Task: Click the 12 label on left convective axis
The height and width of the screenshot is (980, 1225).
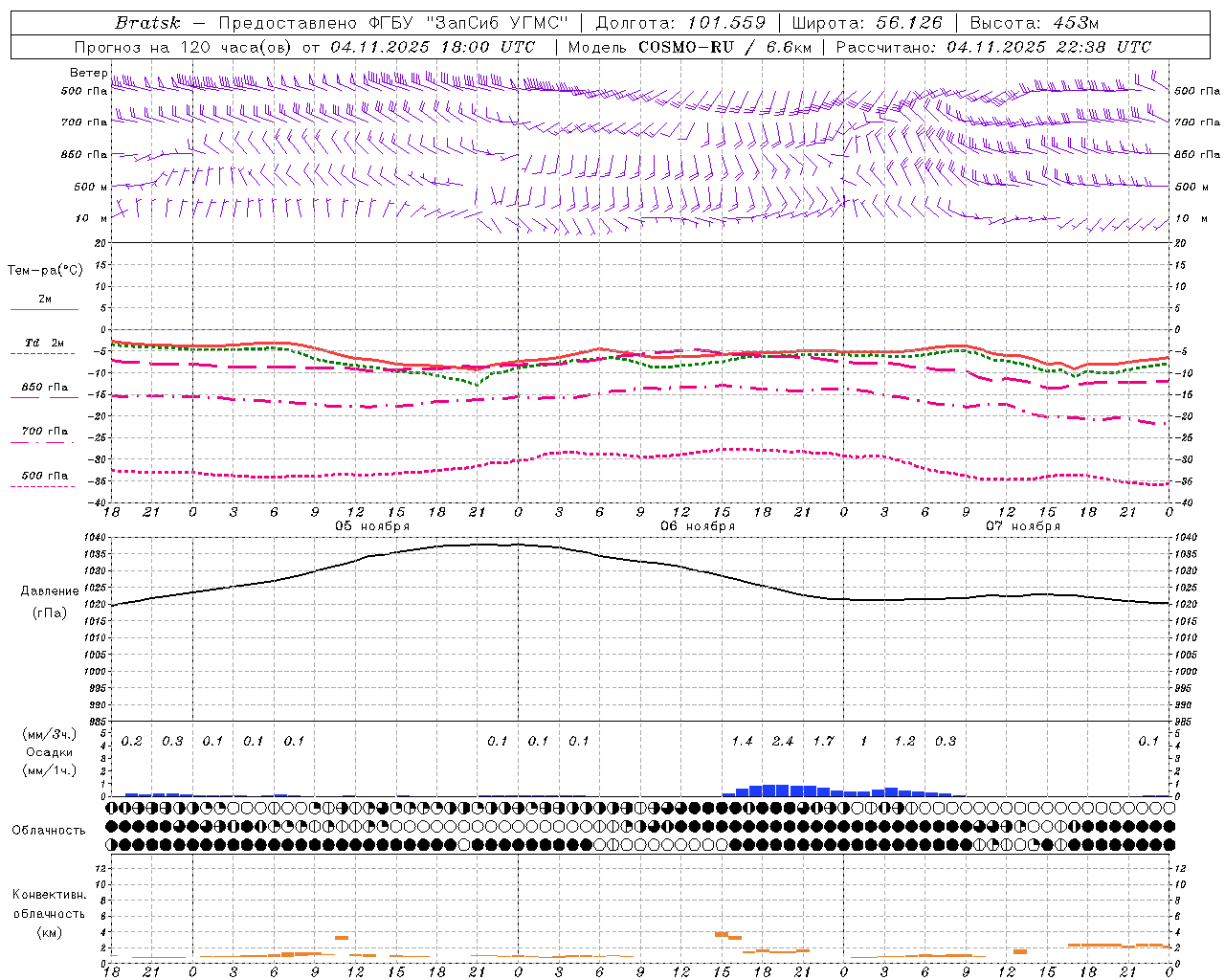Action: click(101, 869)
